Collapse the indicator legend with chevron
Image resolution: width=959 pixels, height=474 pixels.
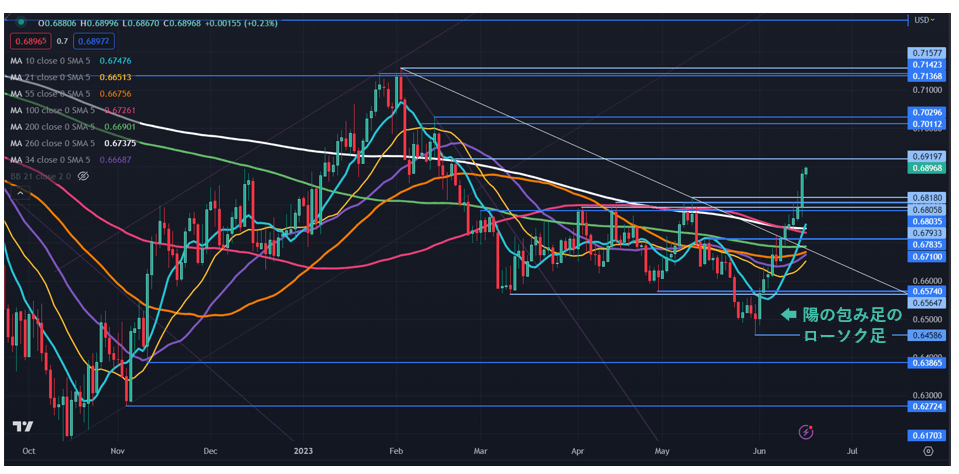pyautogui.click(x=20, y=193)
